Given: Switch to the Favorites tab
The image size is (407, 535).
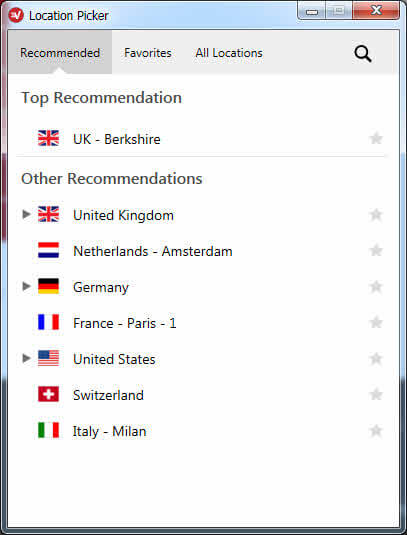Looking at the screenshot, I should pyautogui.click(x=148, y=53).
